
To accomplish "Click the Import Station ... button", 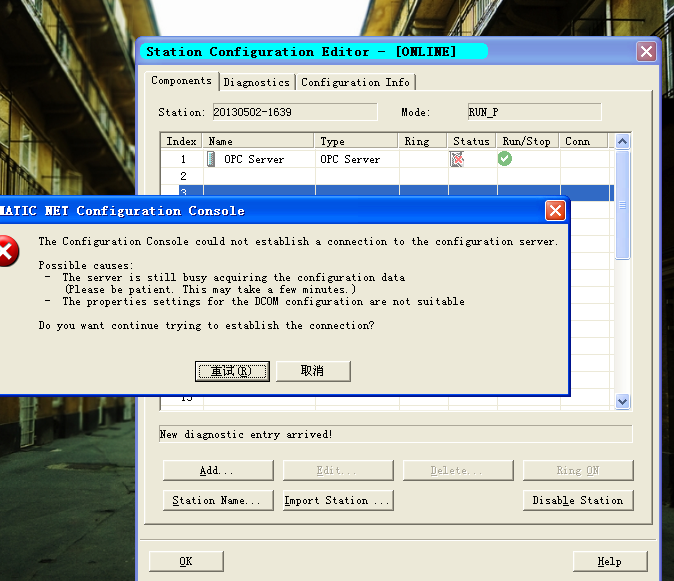I will pyautogui.click(x=338, y=500).
